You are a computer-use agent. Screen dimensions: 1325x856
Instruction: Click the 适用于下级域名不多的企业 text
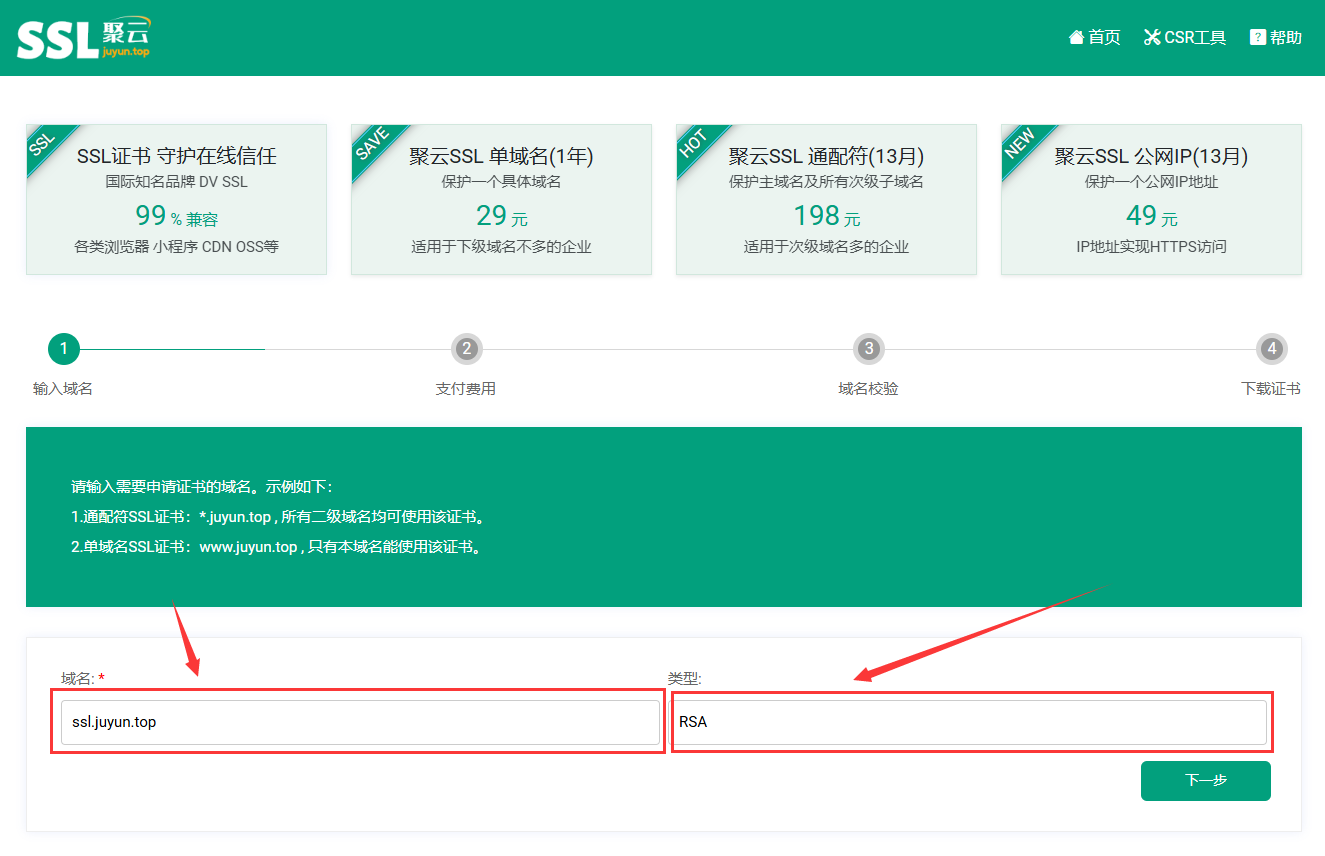tap(501, 247)
